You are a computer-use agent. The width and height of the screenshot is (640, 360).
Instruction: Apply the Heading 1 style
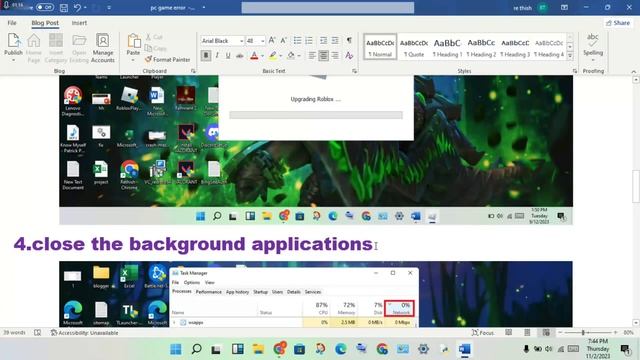click(x=447, y=47)
